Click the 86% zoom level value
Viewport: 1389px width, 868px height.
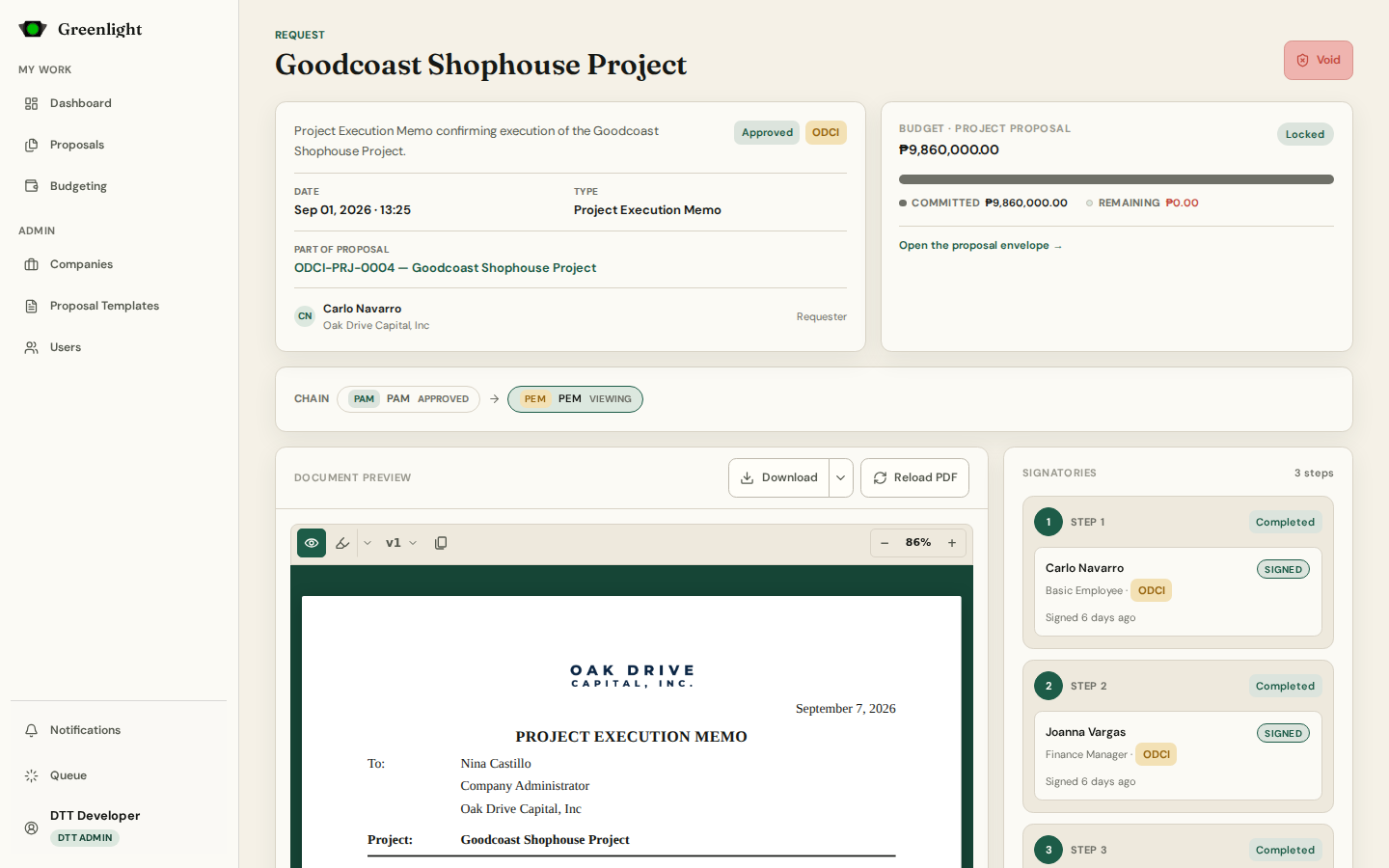pos(918,543)
